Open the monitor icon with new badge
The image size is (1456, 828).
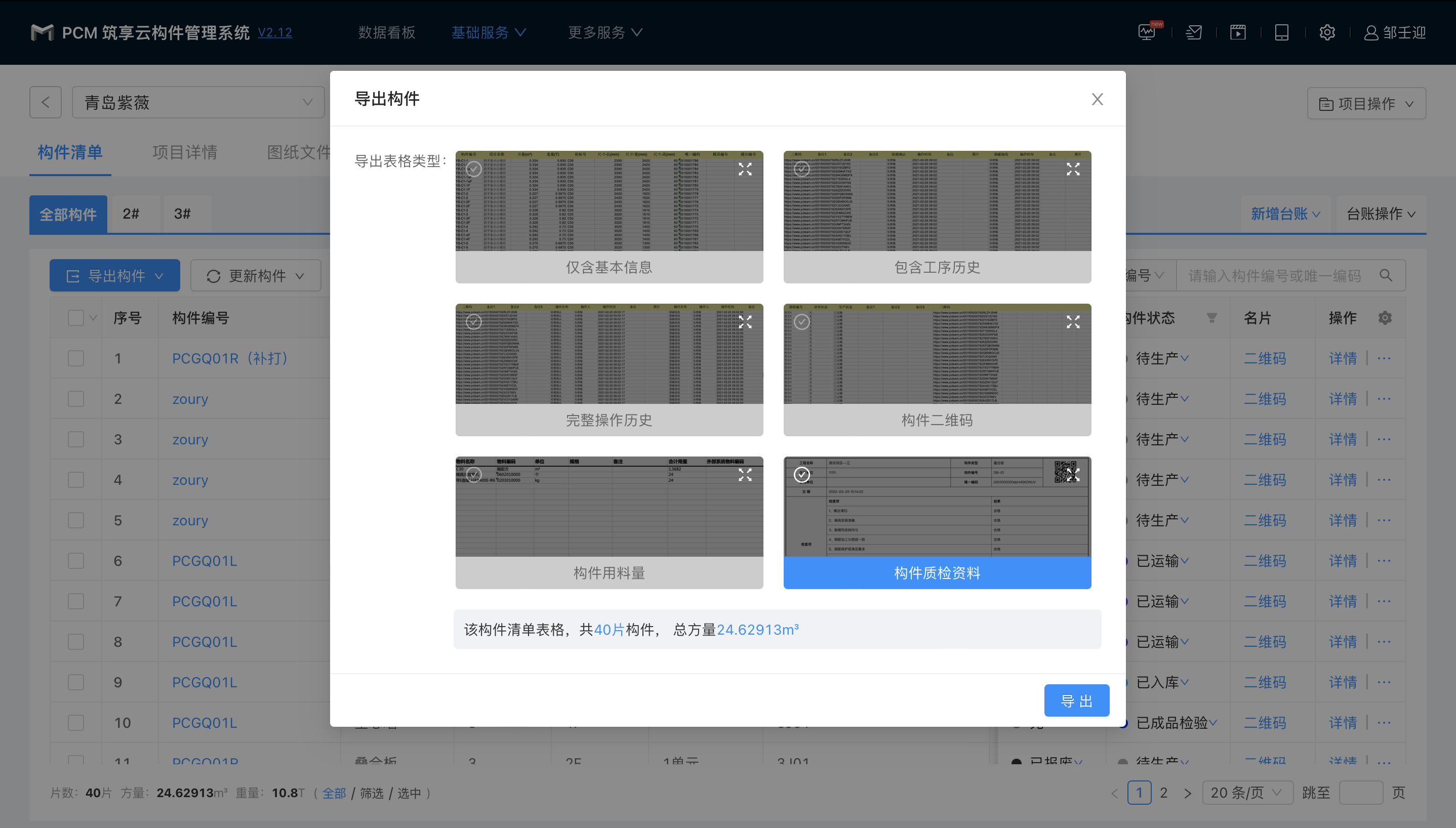pyautogui.click(x=1148, y=32)
